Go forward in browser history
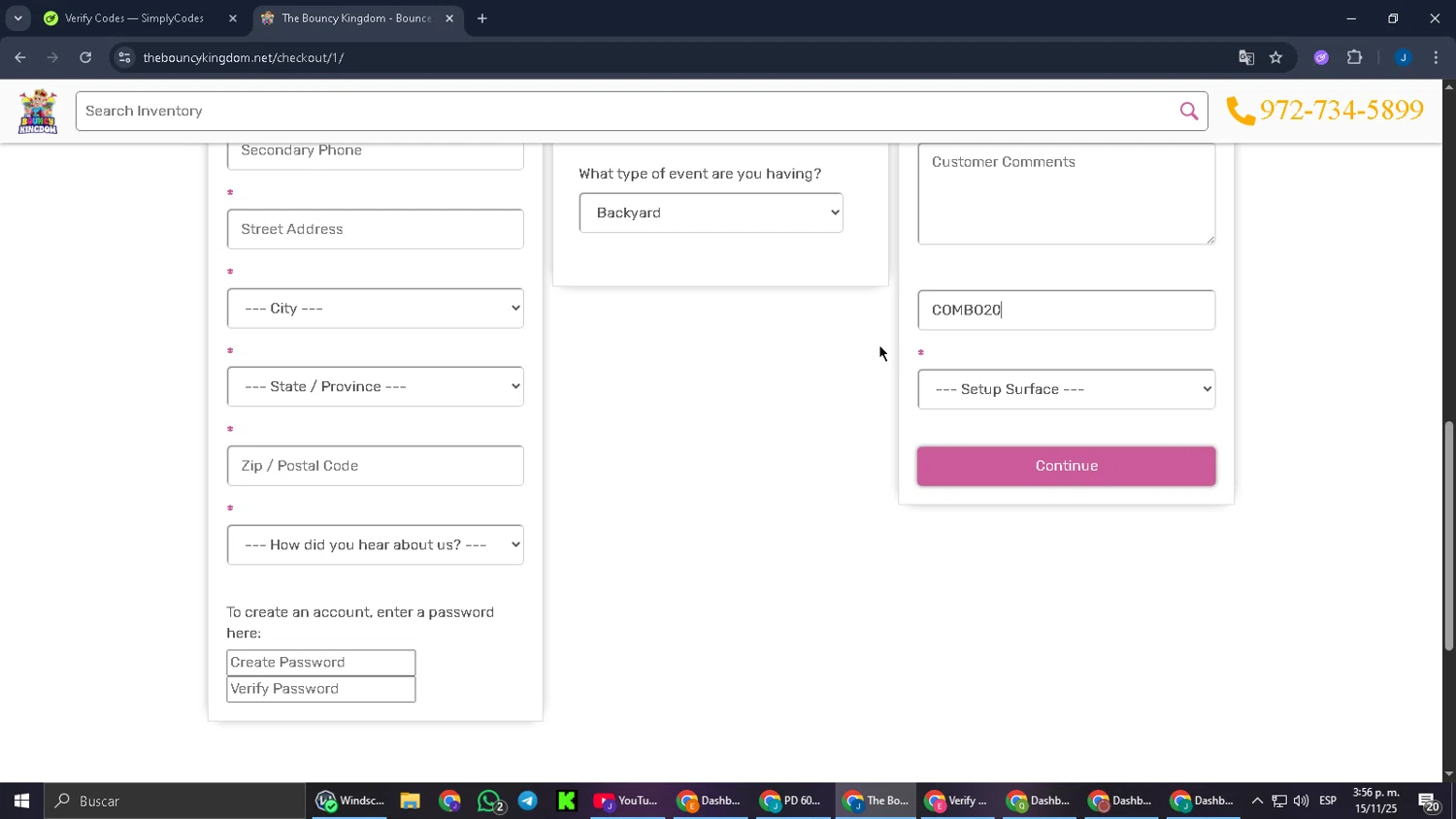Image resolution: width=1456 pixels, height=819 pixels. tap(52, 57)
